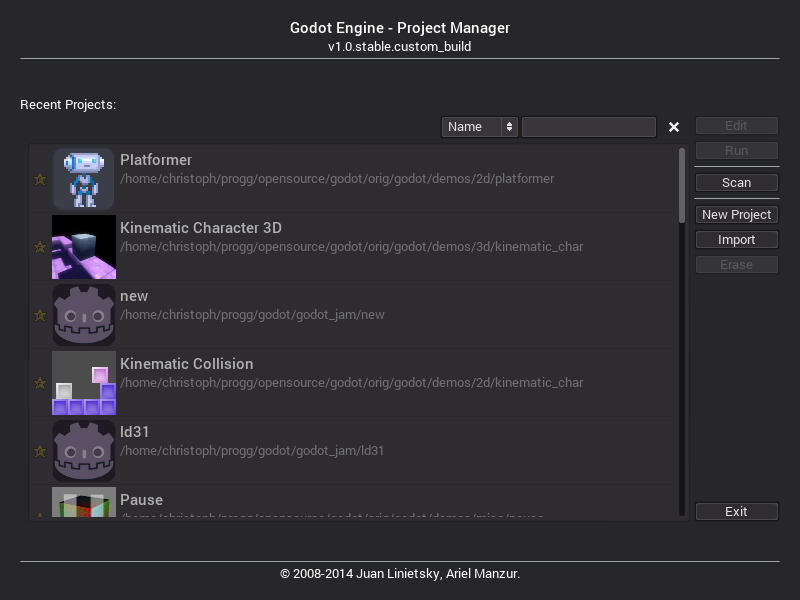Toggle favorite star for Kinematic Collision
Viewport: 800px width, 600px height.
[x=40, y=383]
